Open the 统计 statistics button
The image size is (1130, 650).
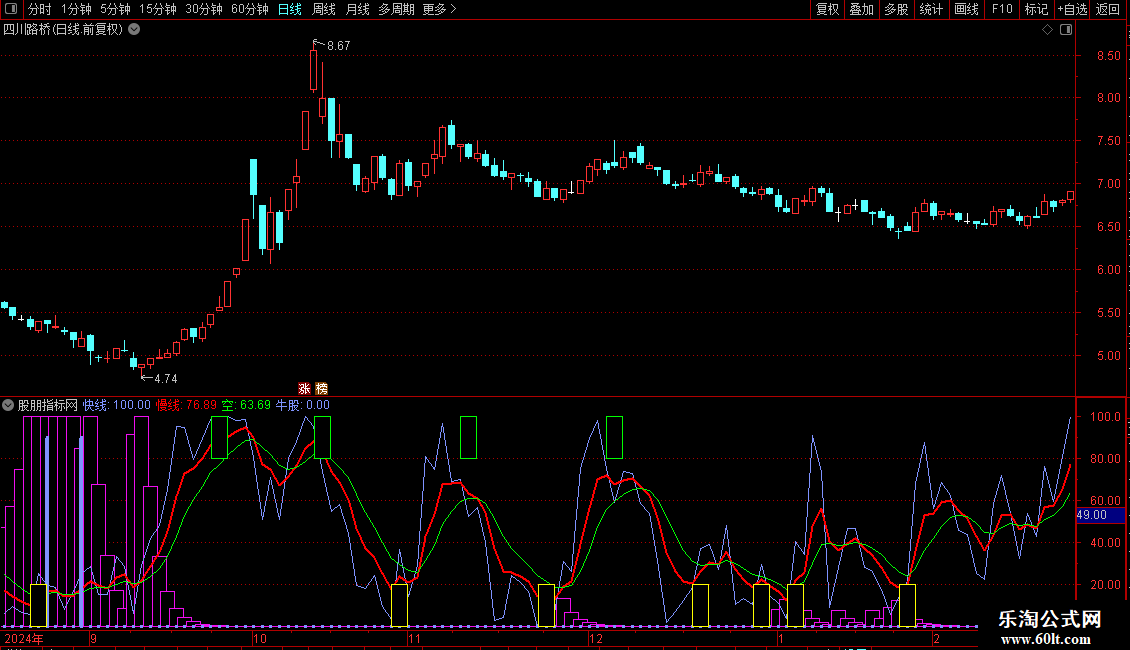[931, 10]
